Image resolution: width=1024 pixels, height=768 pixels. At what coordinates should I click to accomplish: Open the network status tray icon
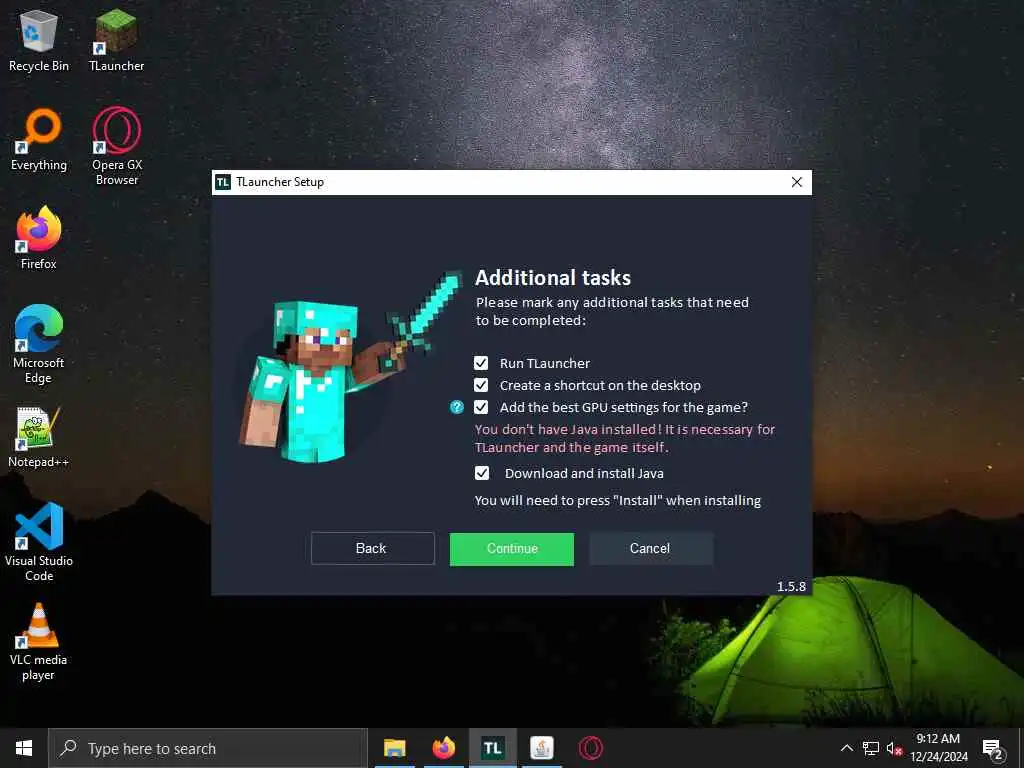pos(871,748)
